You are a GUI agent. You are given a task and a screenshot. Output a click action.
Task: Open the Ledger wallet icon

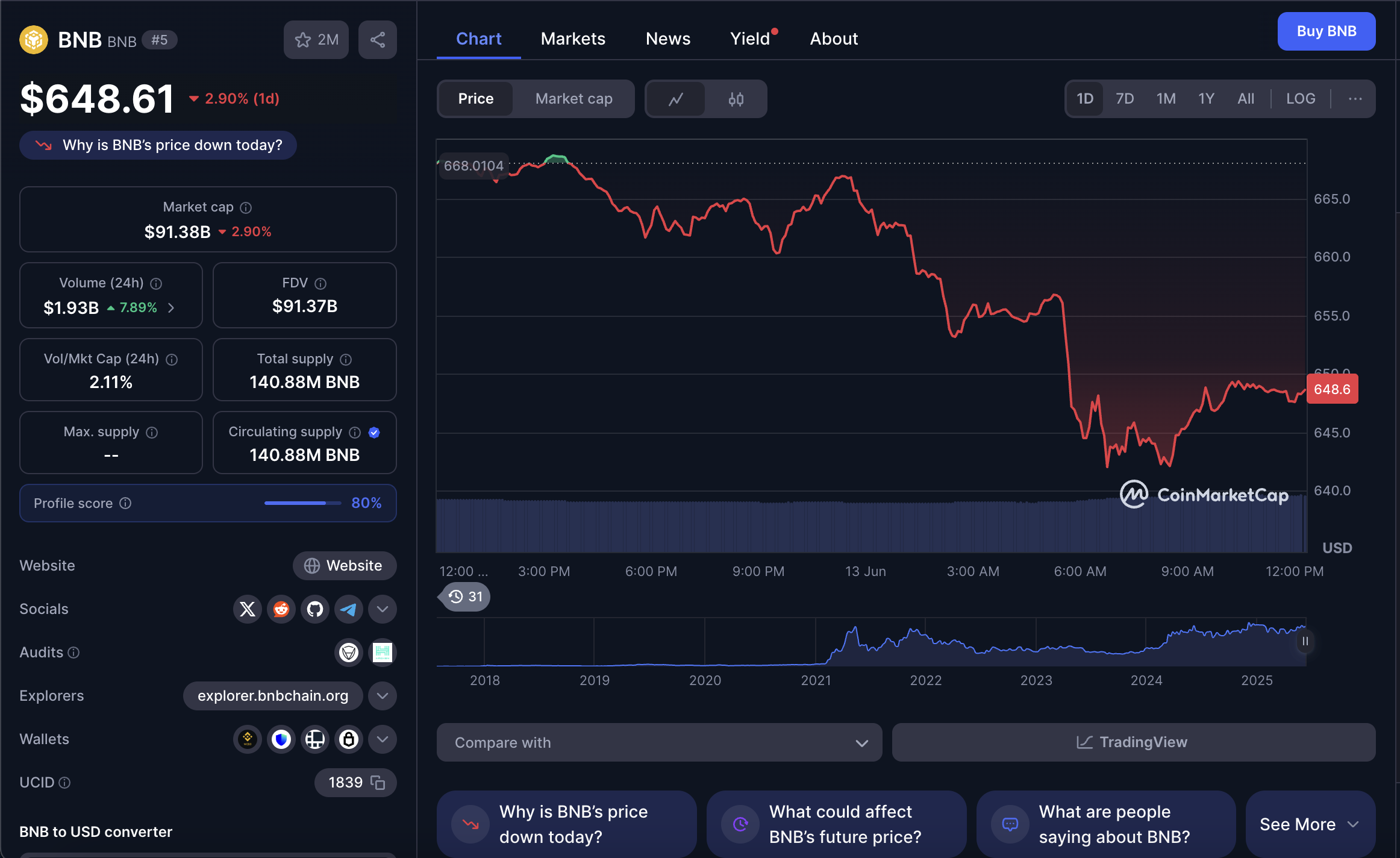coord(315,739)
